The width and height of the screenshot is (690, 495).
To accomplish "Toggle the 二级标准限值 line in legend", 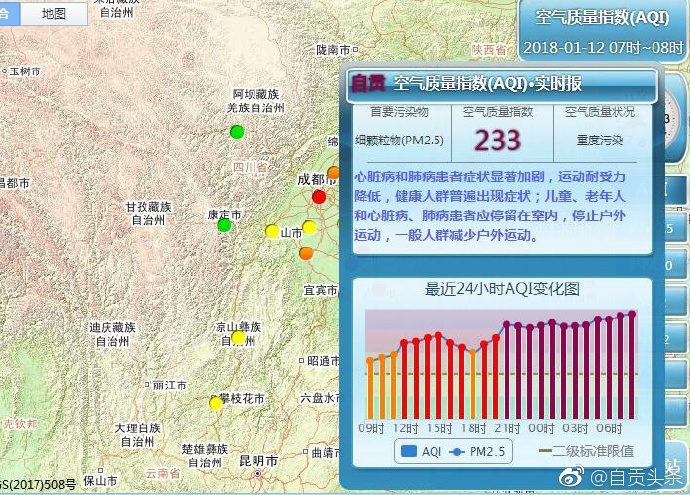I will (x=586, y=452).
